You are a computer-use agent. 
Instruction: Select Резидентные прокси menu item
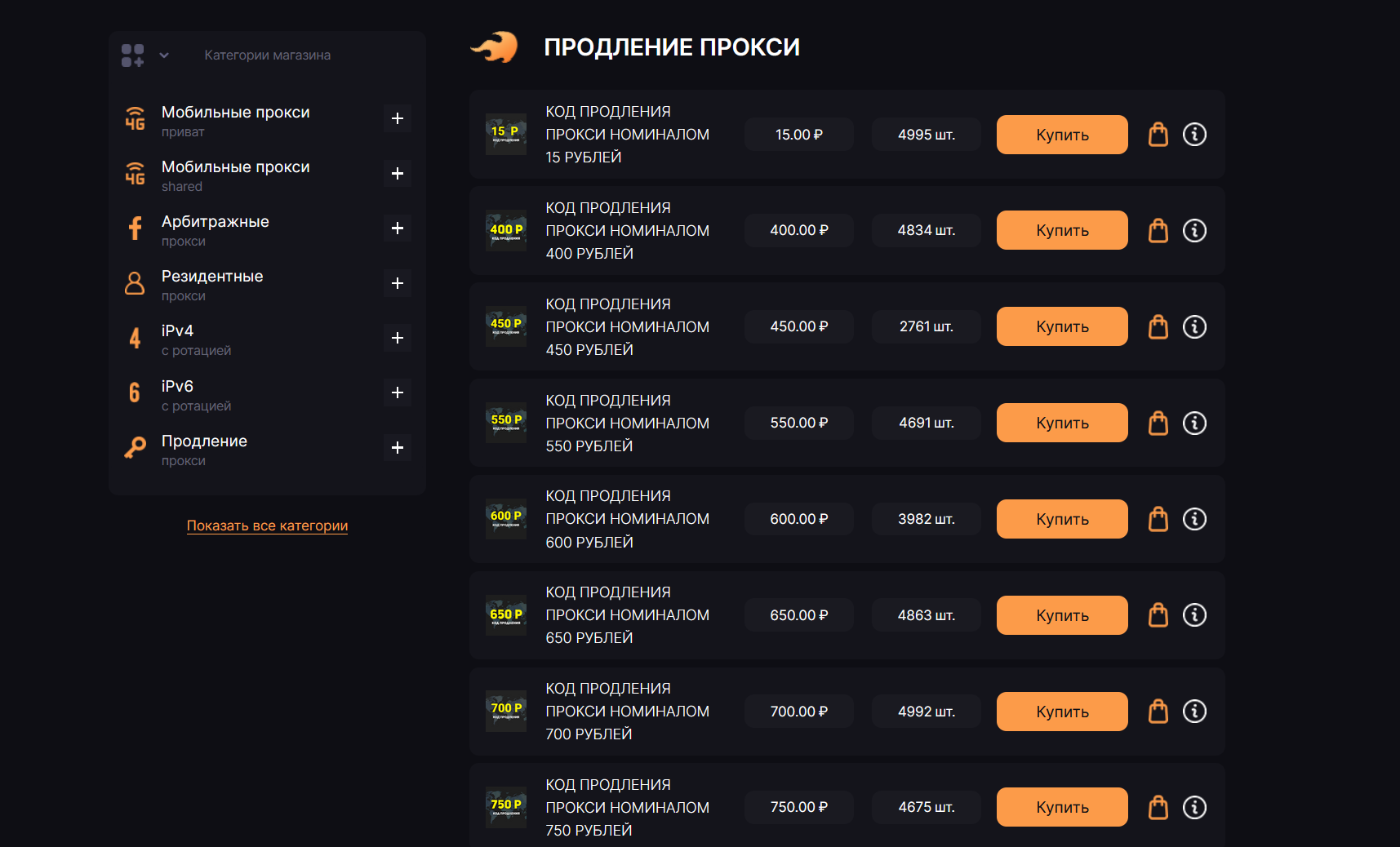pyautogui.click(x=212, y=284)
